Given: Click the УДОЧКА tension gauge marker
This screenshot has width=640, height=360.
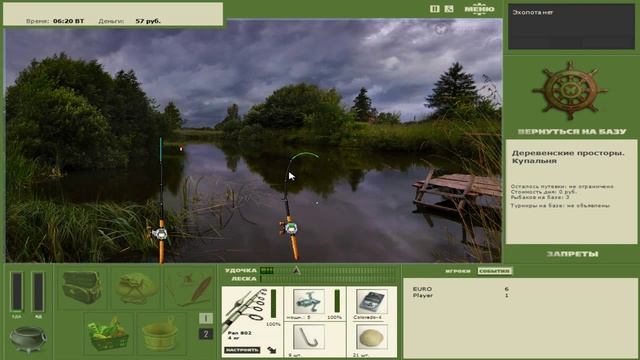Looking at the screenshot, I should [x=297, y=270].
